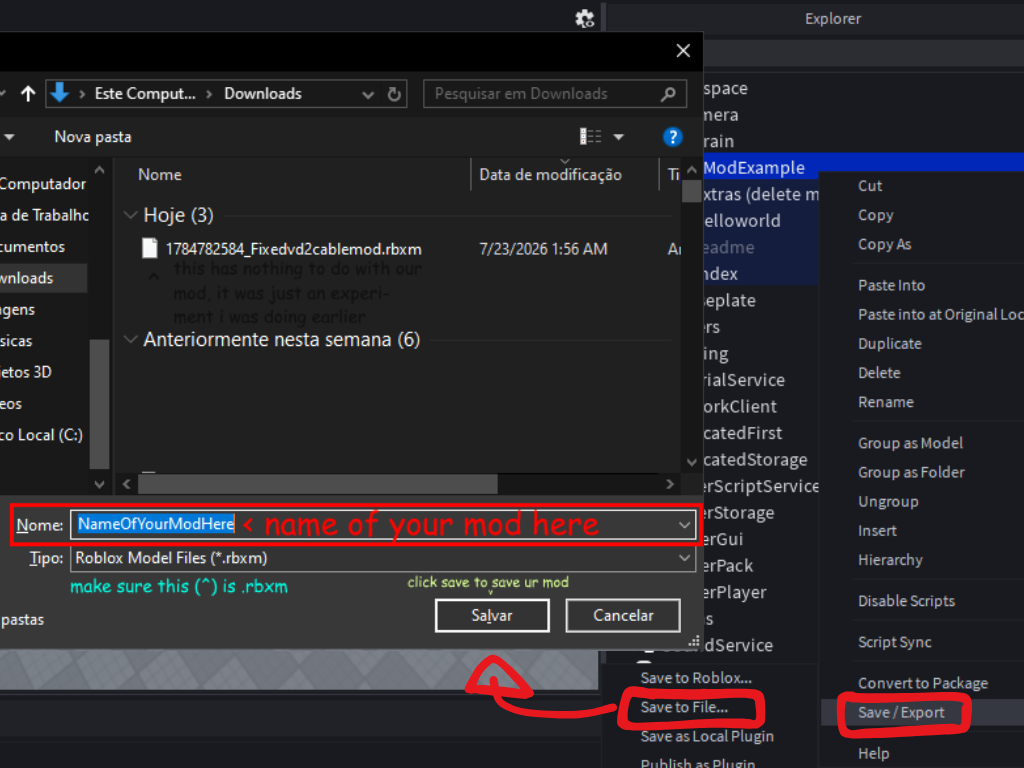This screenshot has height=768, width=1024.
Task: Open the Tipo file type dropdown
Action: click(x=684, y=558)
